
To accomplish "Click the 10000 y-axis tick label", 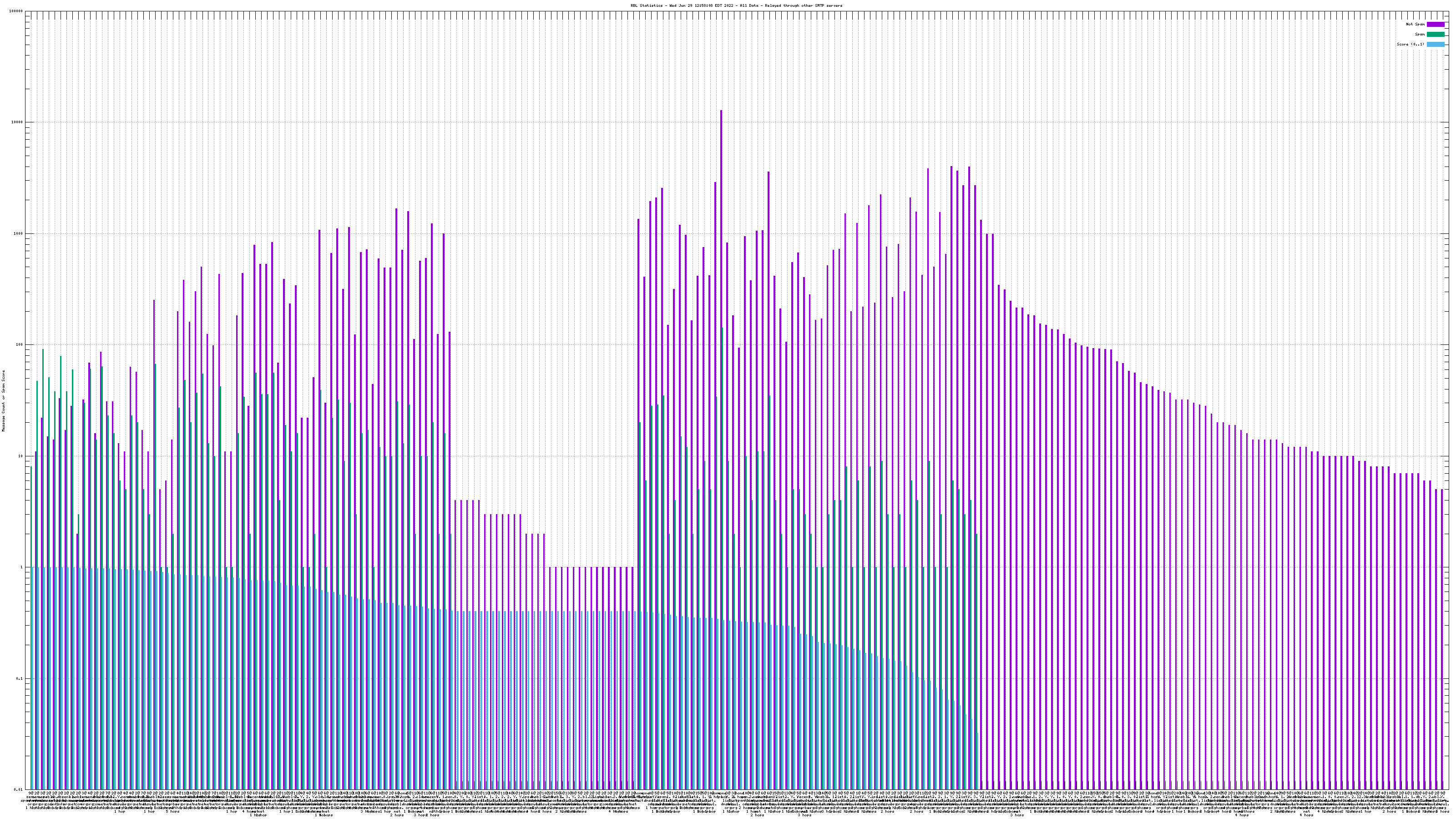I will 18,122.
